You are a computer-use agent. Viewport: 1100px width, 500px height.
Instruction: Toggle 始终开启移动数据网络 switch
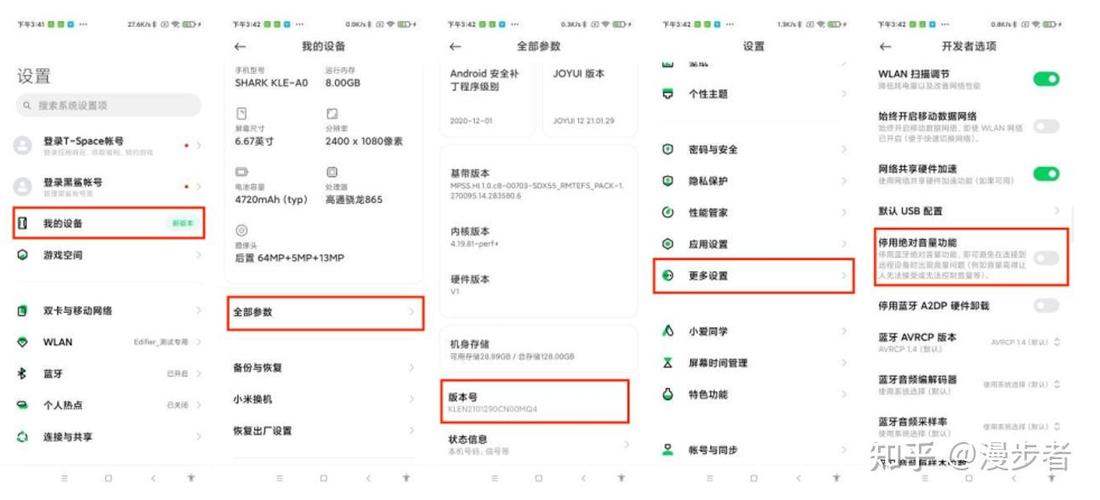tap(1046, 126)
